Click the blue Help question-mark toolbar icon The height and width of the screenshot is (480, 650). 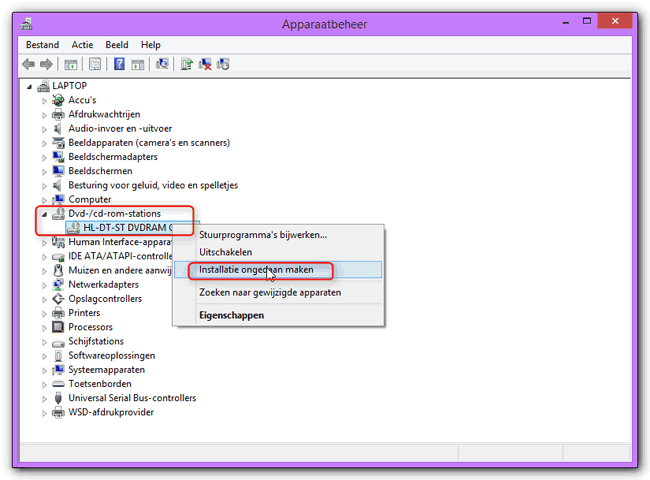click(x=119, y=64)
